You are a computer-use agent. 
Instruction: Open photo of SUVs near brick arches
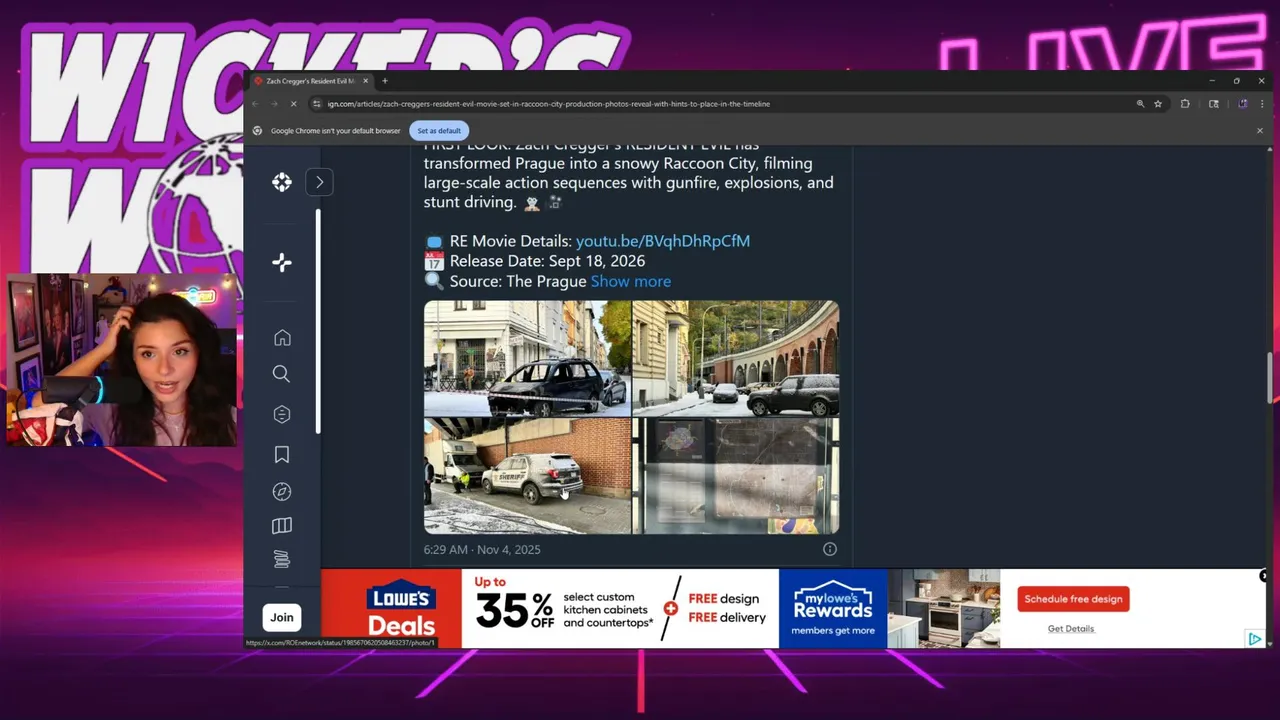[736, 358]
